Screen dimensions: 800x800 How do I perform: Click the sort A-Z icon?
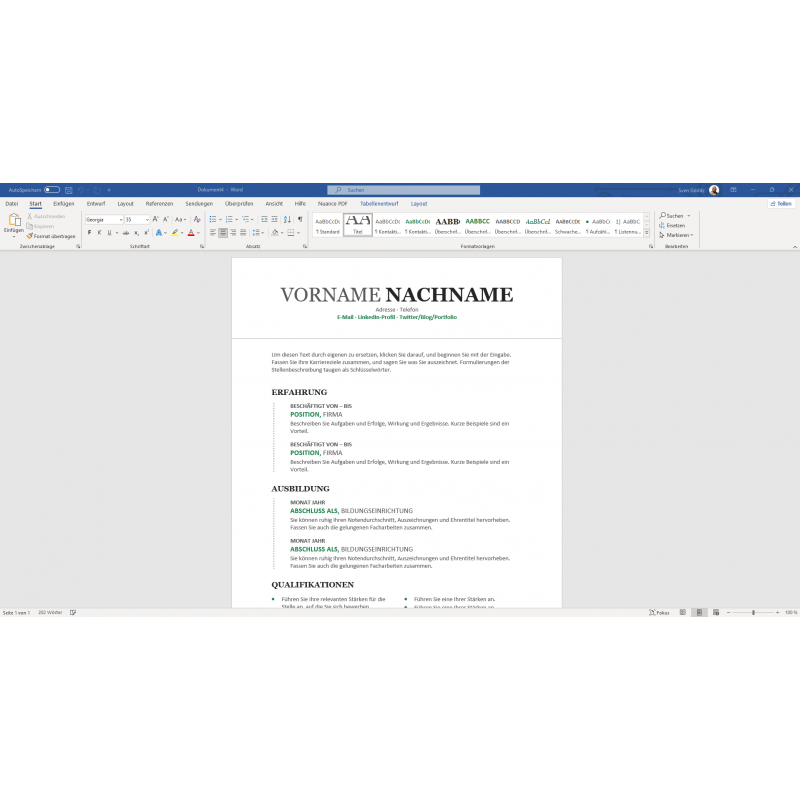[x=287, y=219]
